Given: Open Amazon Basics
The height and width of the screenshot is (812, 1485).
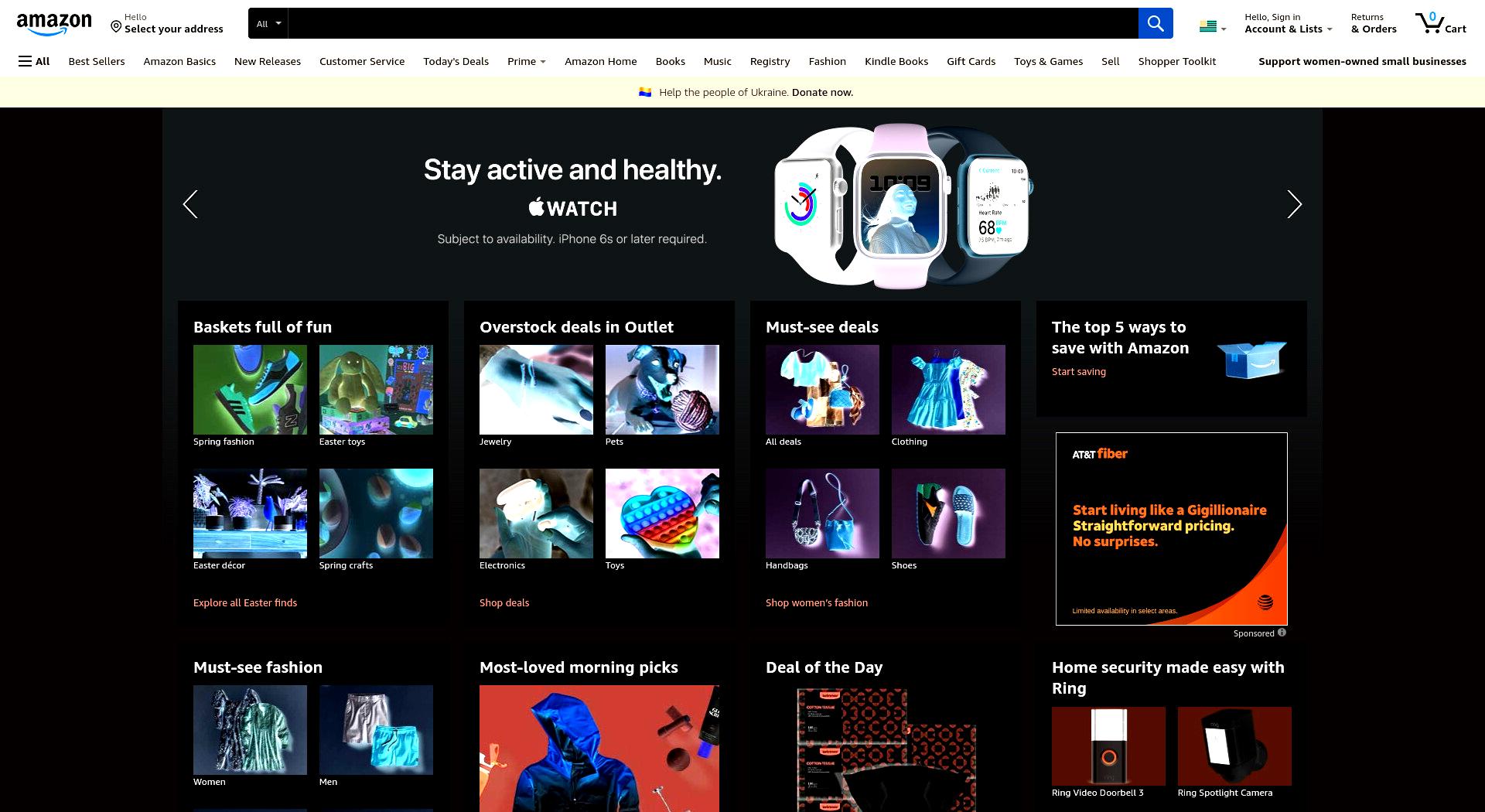Looking at the screenshot, I should coord(179,61).
